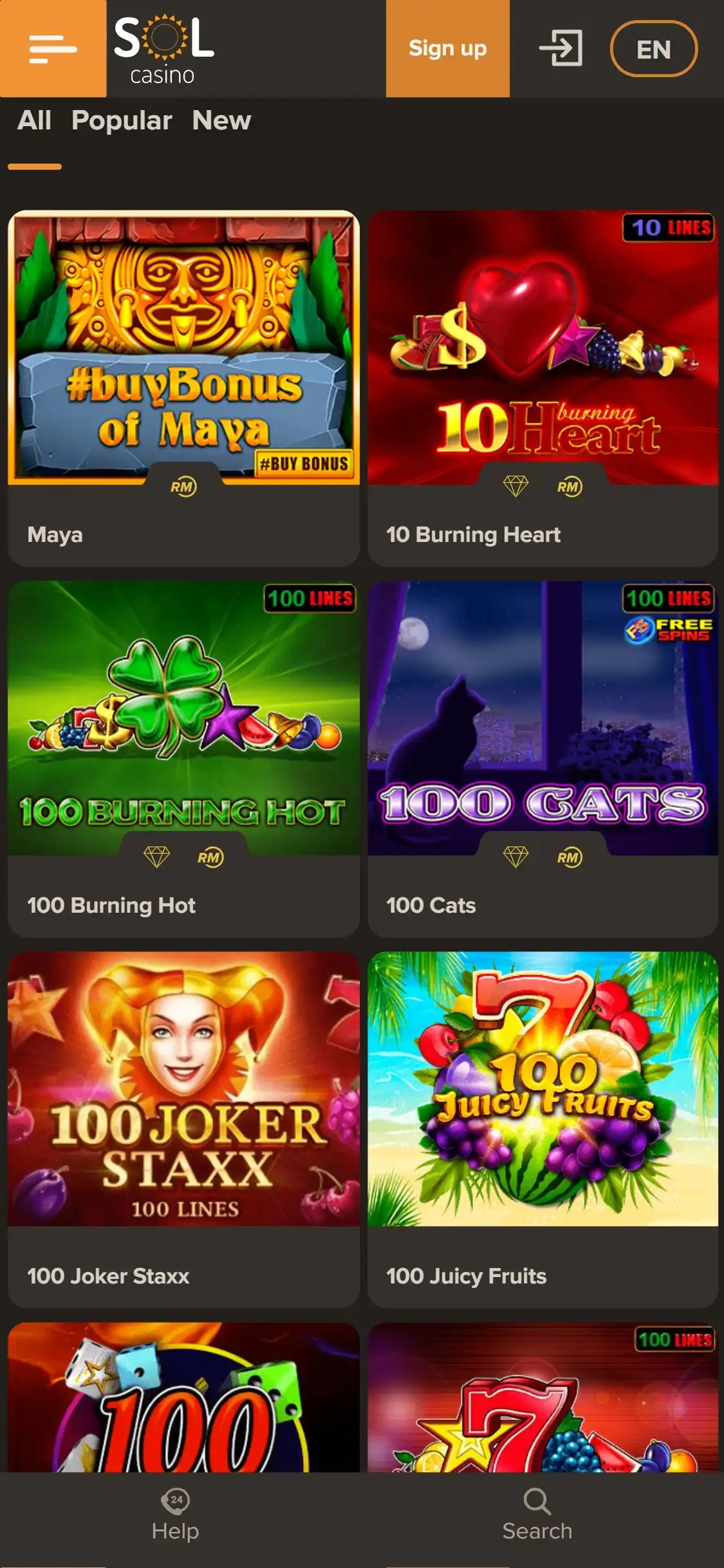Click the Sign up button

(x=448, y=49)
